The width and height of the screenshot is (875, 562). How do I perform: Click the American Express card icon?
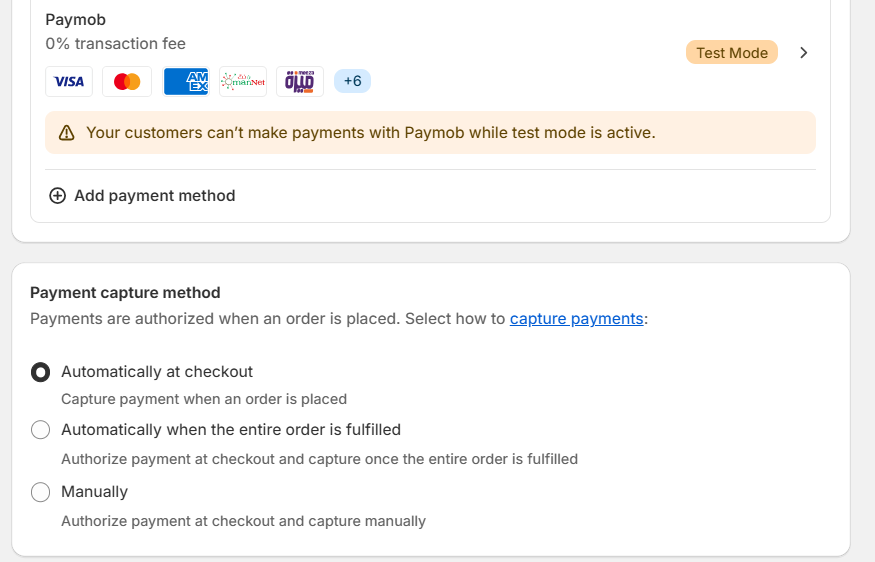pos(186,81)
